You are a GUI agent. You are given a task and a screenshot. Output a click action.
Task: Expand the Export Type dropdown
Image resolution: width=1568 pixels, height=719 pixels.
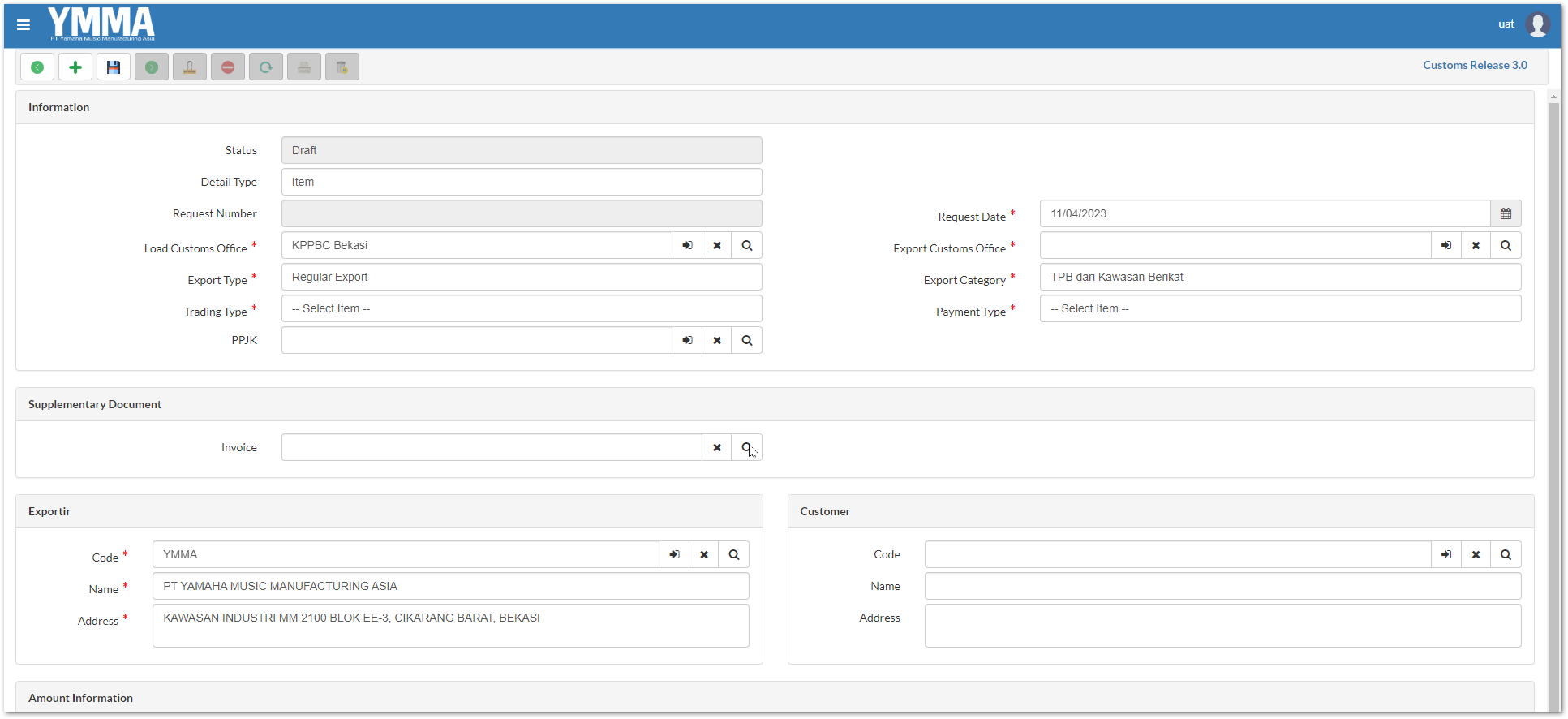tap(521, 278)
